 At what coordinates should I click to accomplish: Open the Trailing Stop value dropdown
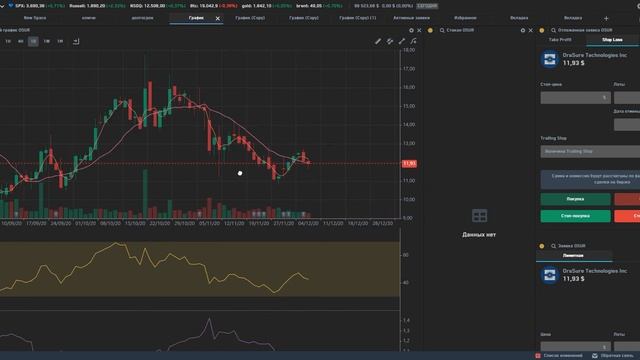590,151
